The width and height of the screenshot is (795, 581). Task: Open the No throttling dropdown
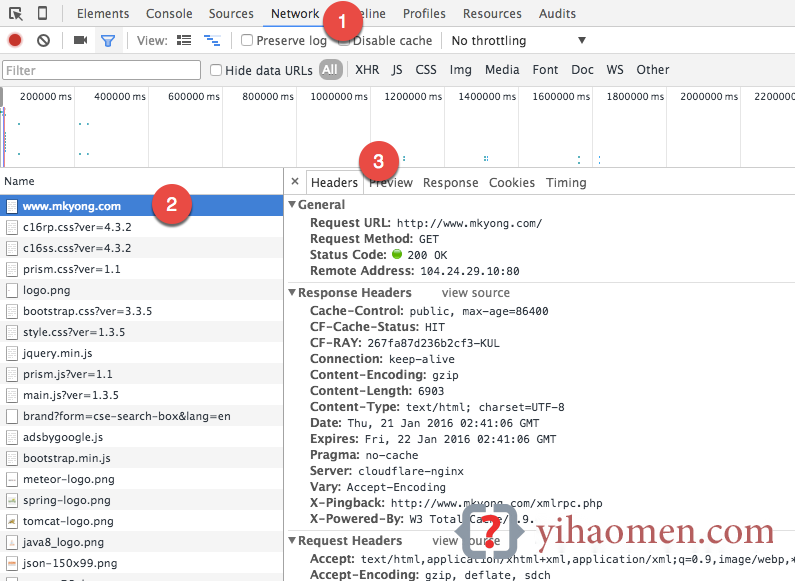coord(518,41)
